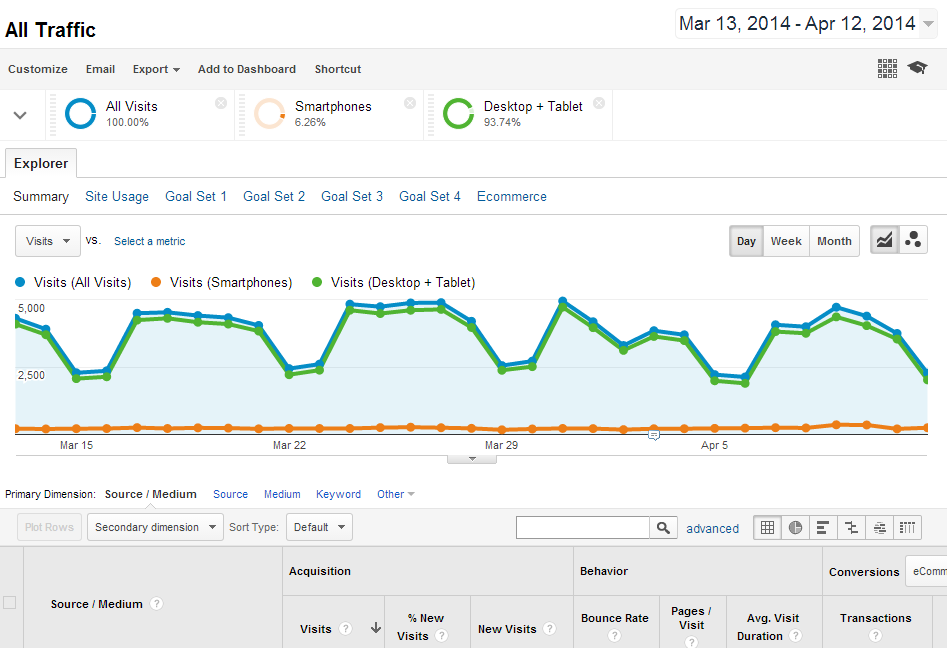Select the line chart view

click(x=885, y=241)
